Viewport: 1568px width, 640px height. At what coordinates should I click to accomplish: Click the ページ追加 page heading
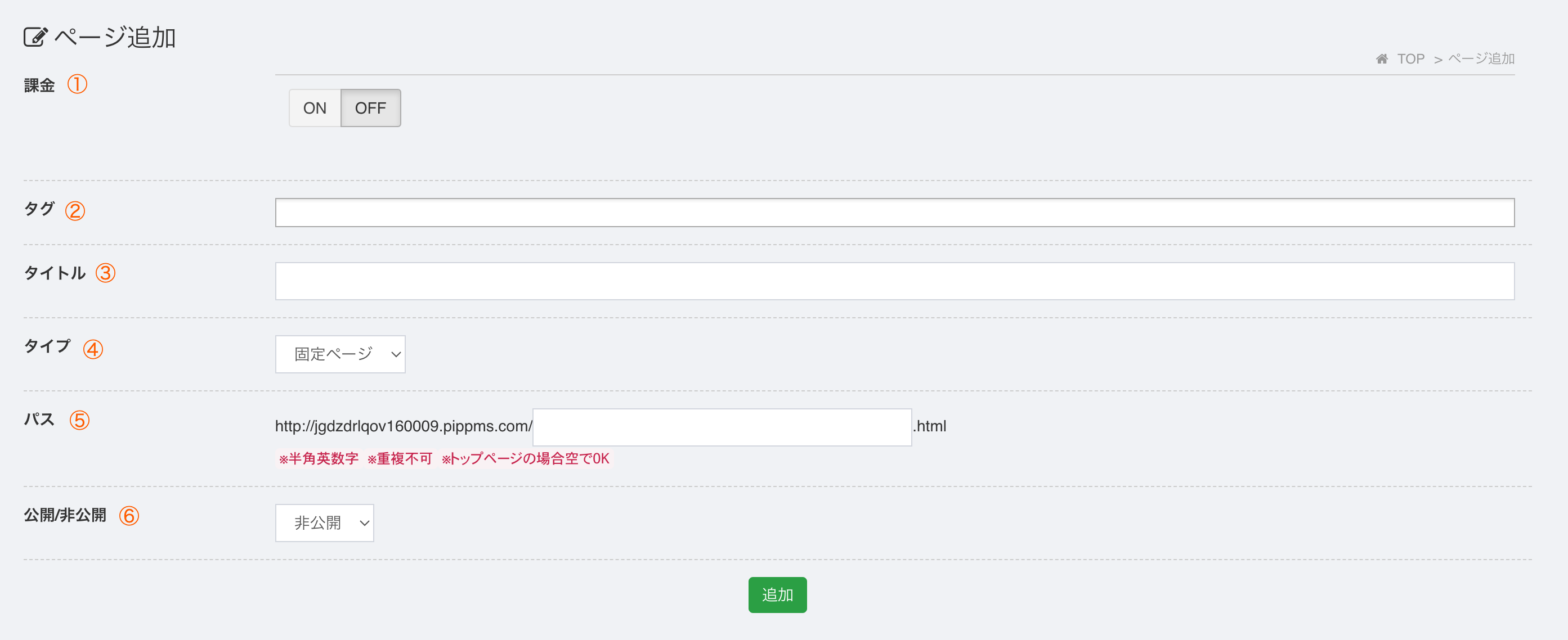[115, 38]
